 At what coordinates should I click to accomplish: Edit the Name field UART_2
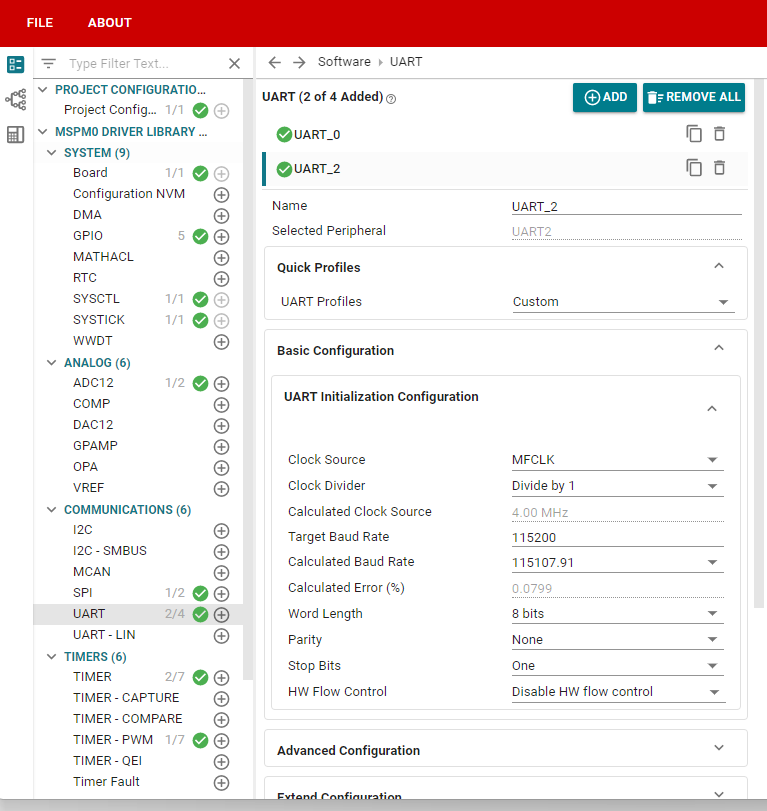click(x=626, y=207)
